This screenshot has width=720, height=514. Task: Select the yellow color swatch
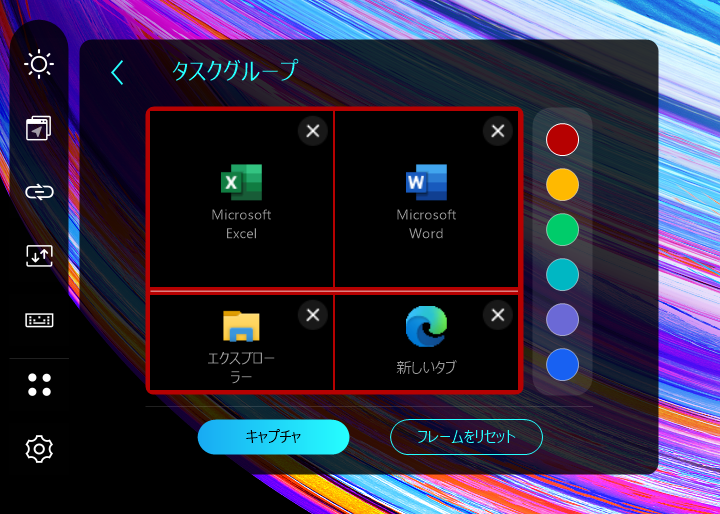tap(562, 185)
